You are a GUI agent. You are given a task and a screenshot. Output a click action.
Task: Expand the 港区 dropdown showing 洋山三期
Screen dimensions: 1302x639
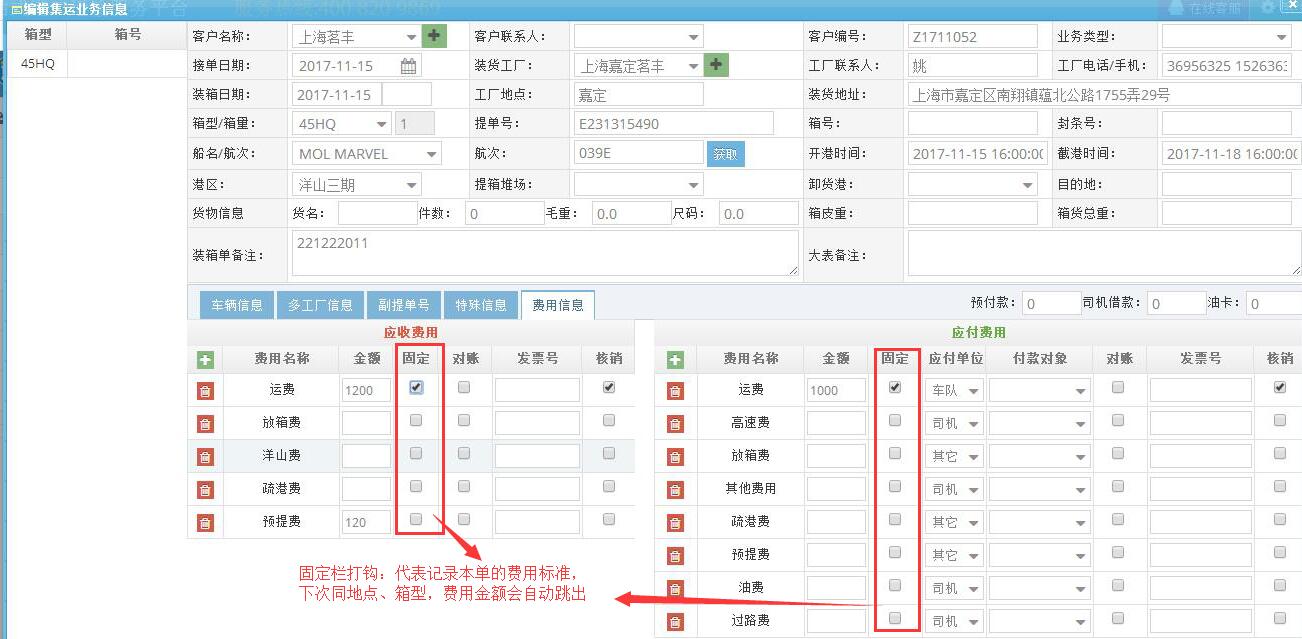click(357, 185)
